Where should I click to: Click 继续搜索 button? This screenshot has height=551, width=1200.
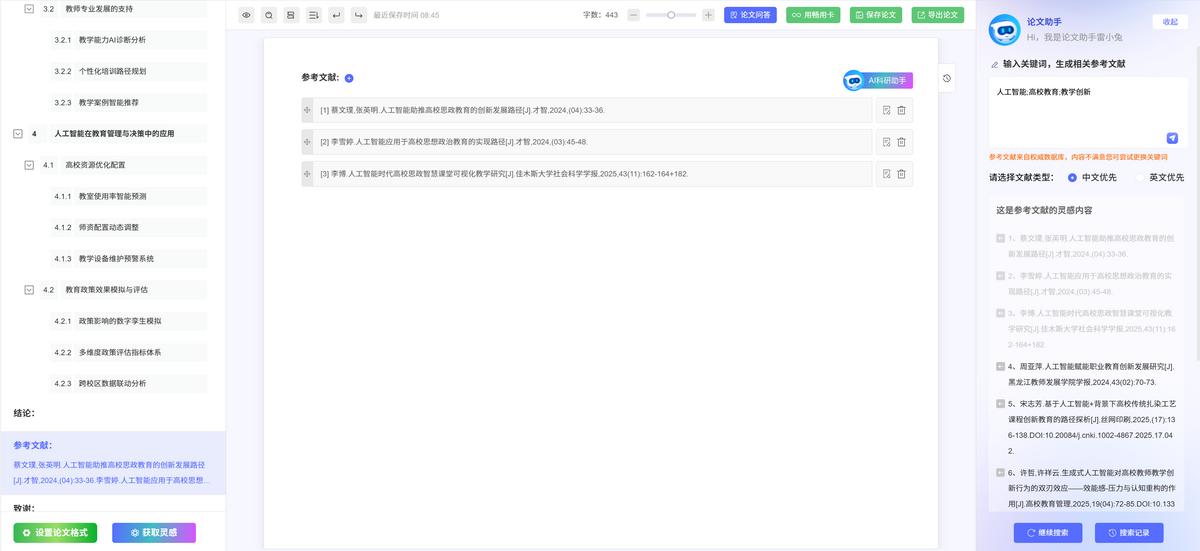point(1048,533)
